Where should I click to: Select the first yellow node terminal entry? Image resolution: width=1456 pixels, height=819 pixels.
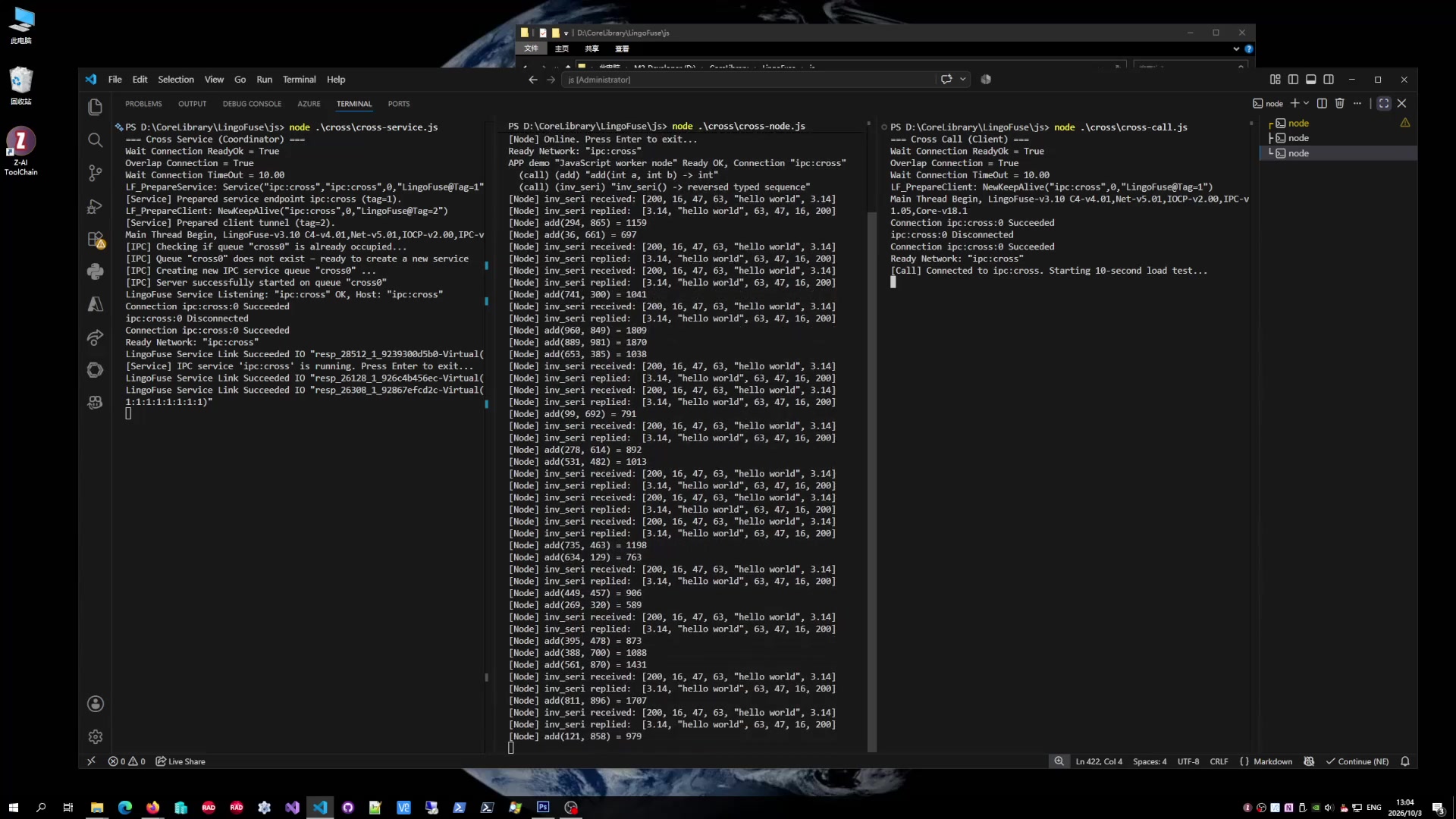click(1338, 124)
